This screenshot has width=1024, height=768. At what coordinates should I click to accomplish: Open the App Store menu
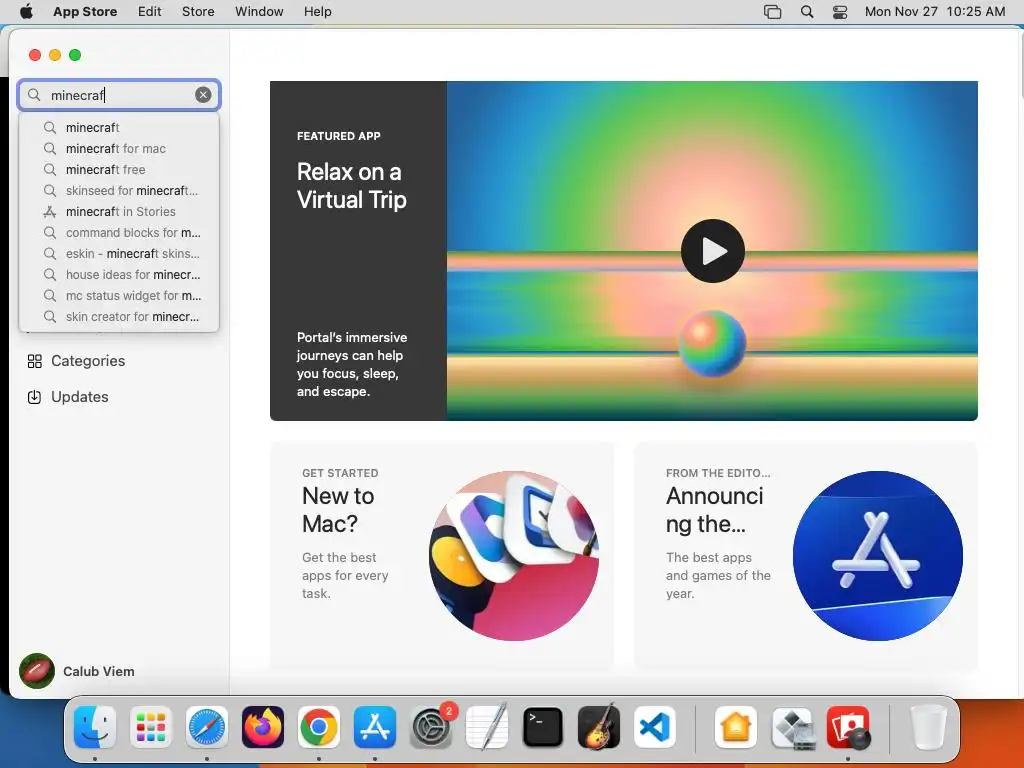pos(85,12)
